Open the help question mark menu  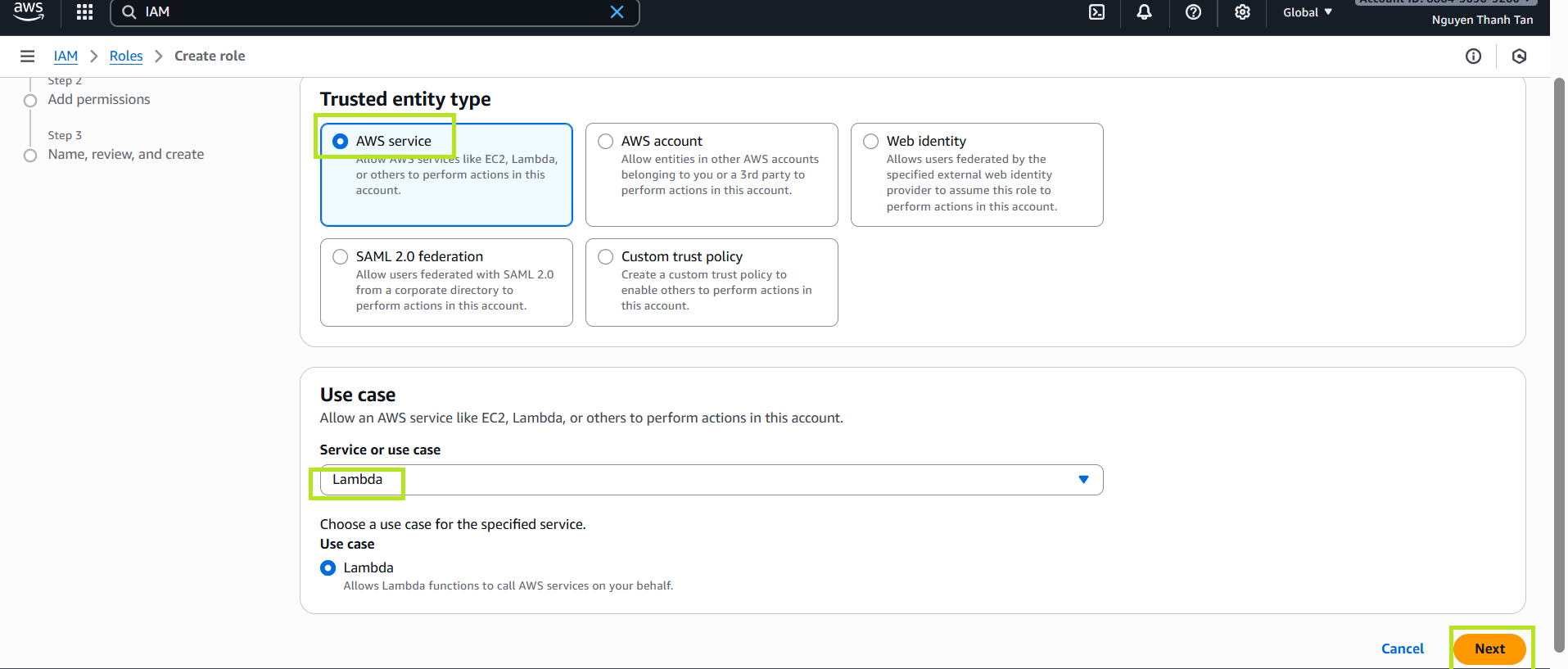click(1193, 12)
